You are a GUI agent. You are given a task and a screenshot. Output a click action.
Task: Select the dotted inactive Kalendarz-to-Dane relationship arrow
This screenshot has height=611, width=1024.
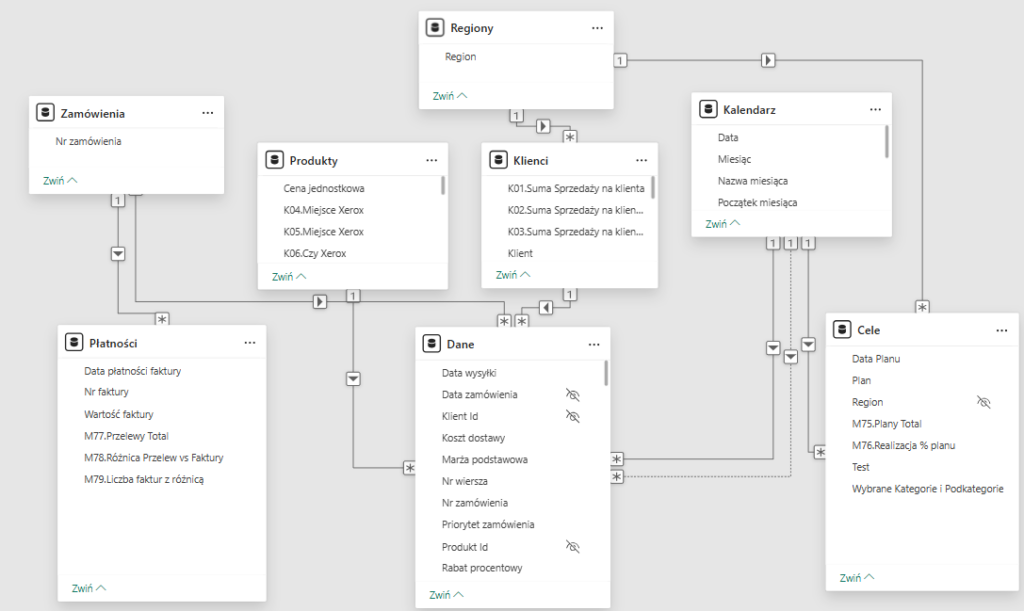tap(791, 356)
